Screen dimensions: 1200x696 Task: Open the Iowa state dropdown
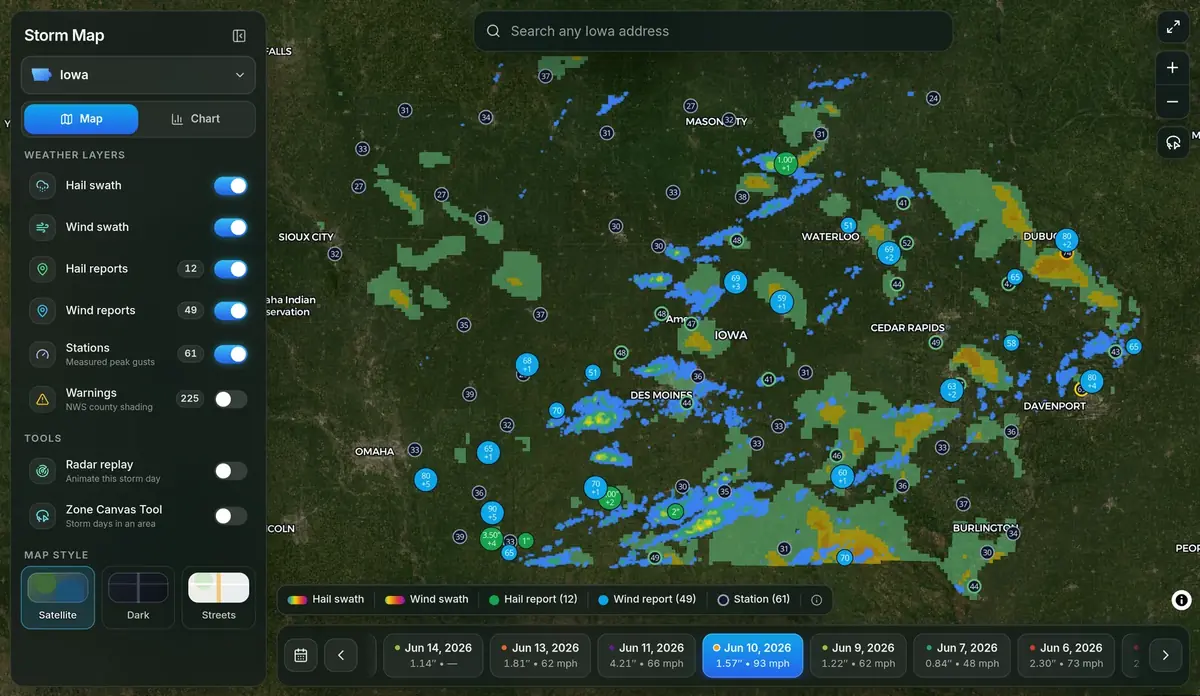tap(138, 75)
